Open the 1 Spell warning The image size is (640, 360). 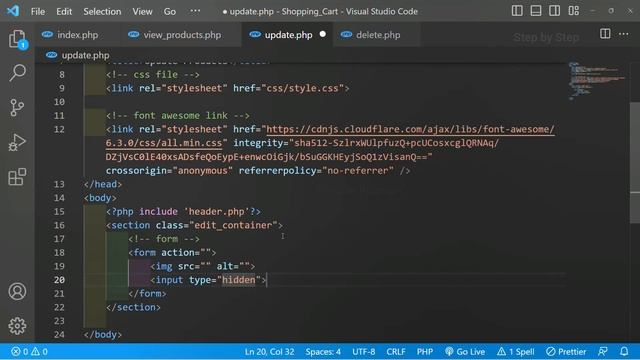[x=516, y=351]
